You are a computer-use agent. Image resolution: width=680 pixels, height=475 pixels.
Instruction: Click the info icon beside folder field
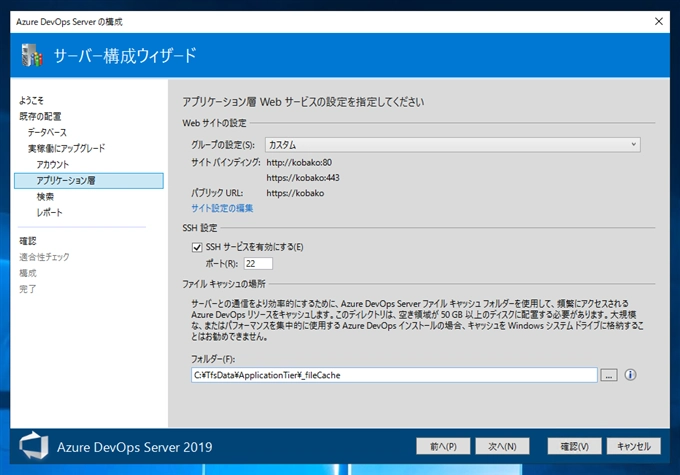coord(630,375)
